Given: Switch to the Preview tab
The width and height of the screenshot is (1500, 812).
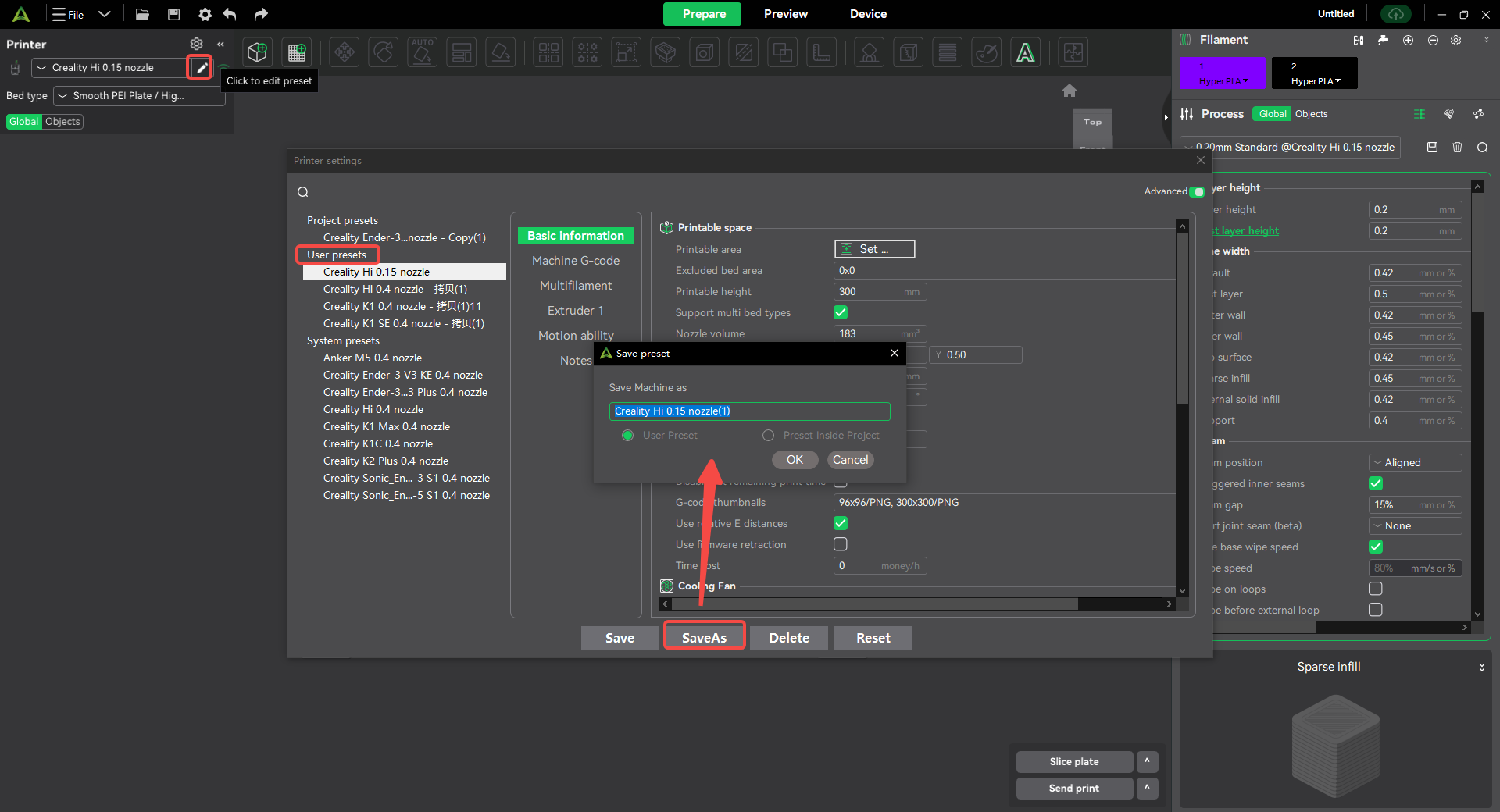Looking at the screenshot, I should click(786, 14).
